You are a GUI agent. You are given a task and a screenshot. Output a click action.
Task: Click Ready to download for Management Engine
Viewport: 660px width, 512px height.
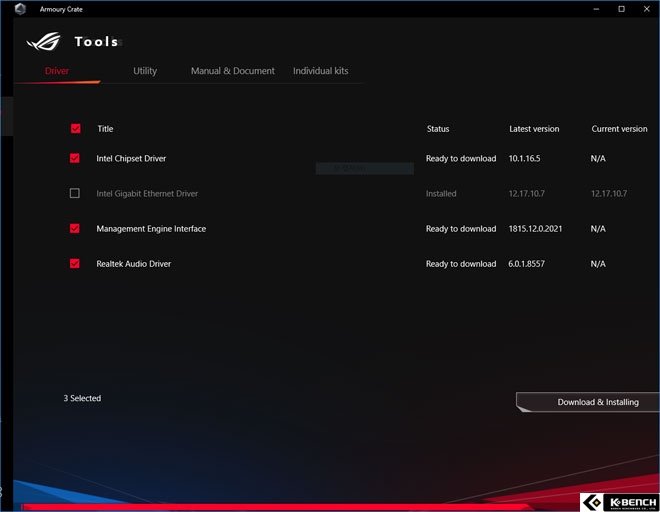(x=461, y=229)
